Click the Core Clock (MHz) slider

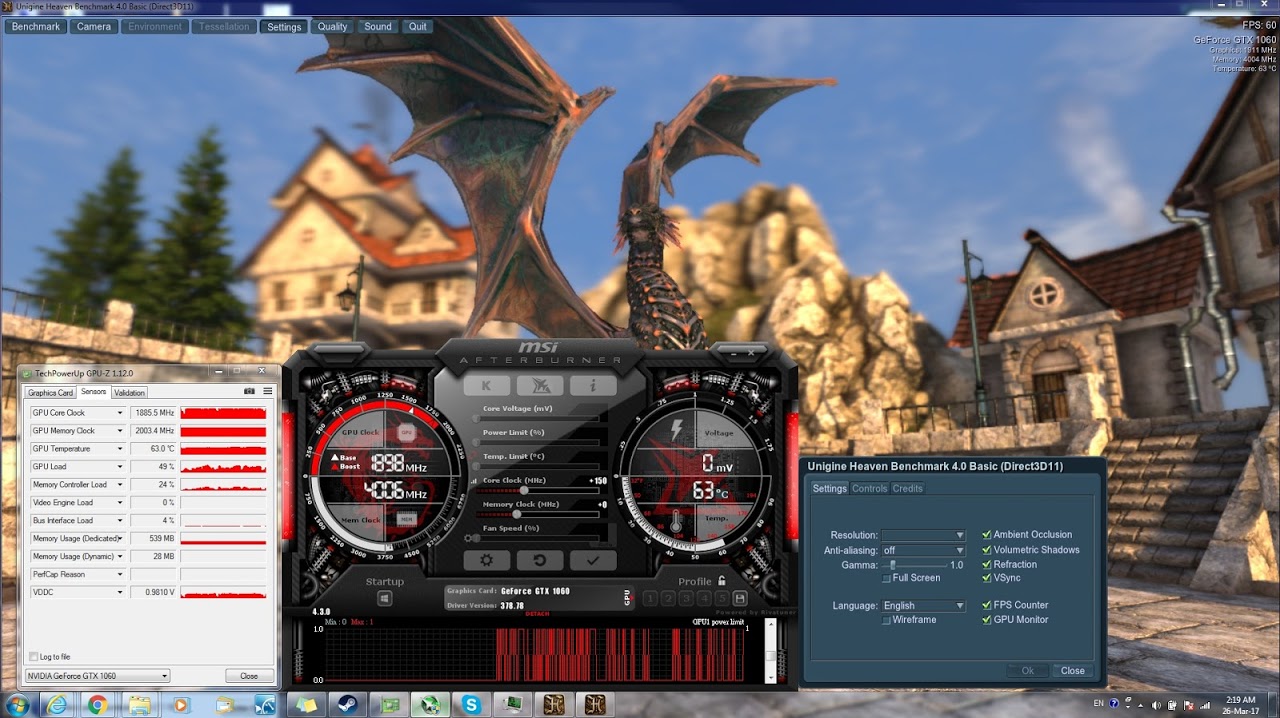[x=540, y=491]
